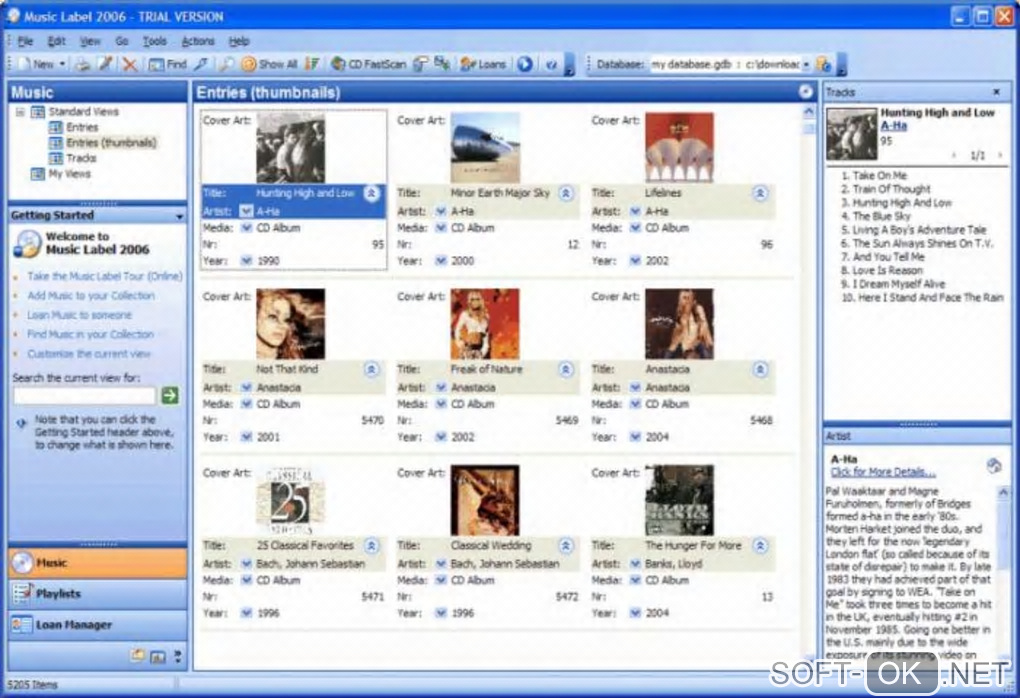Click the help question-mark toolbar icon
Image resolution: width=1020 pixels, height=698 pixels.
[552, 64]
